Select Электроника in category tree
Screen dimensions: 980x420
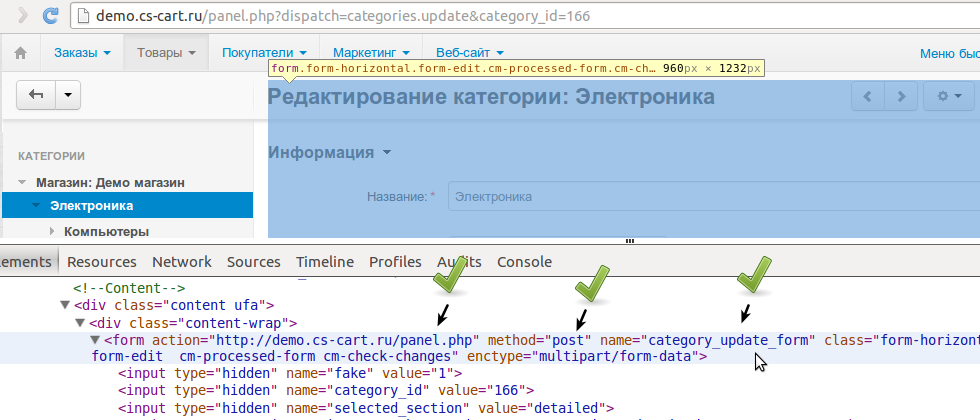click(x=91, y=205)
